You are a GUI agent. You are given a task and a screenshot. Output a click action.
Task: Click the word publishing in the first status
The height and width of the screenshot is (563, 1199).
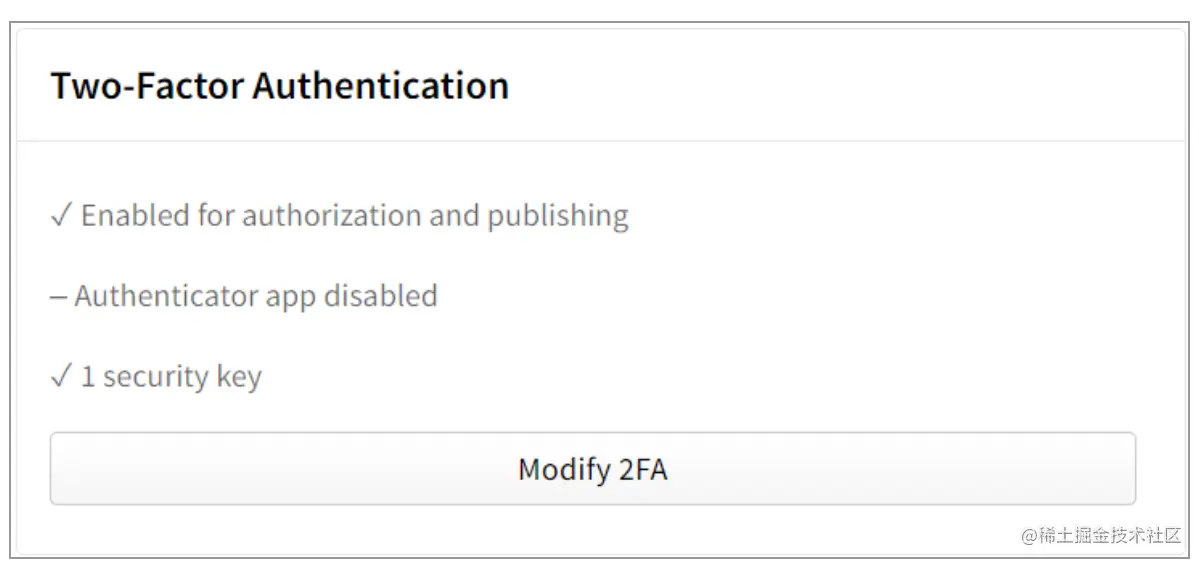(x=558, y=216)
